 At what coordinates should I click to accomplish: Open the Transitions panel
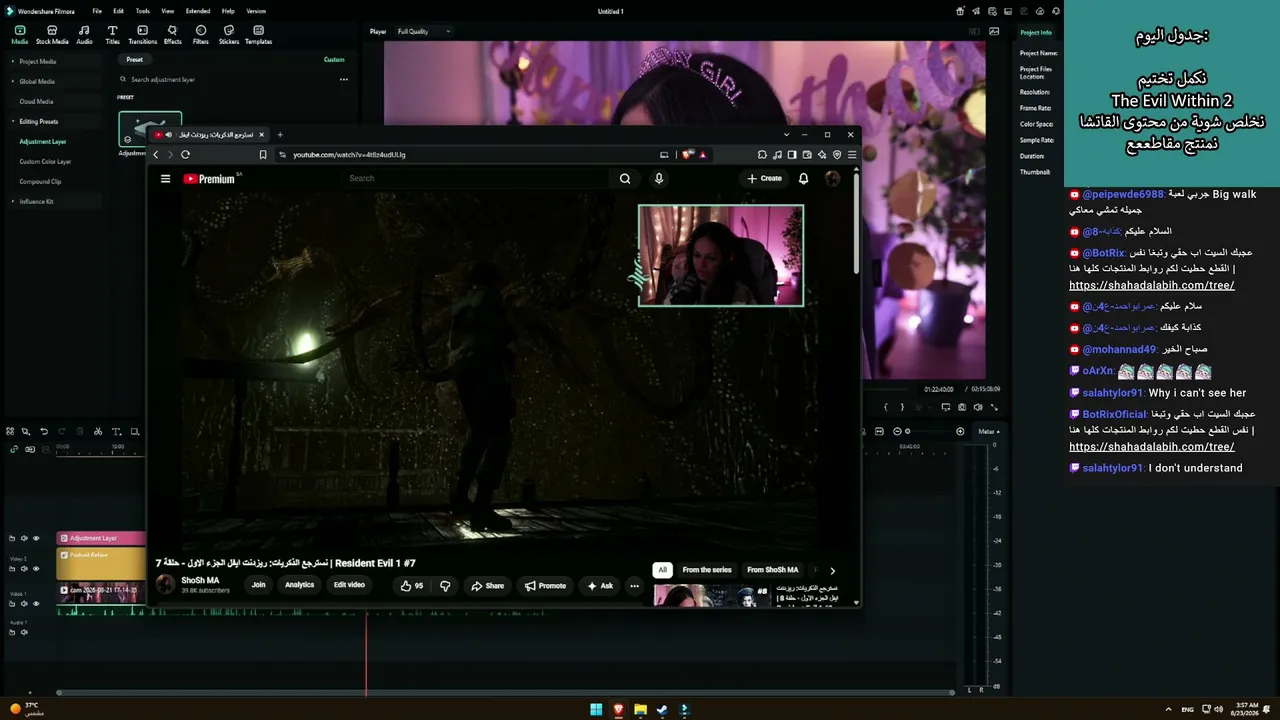(x=142, y=35)
